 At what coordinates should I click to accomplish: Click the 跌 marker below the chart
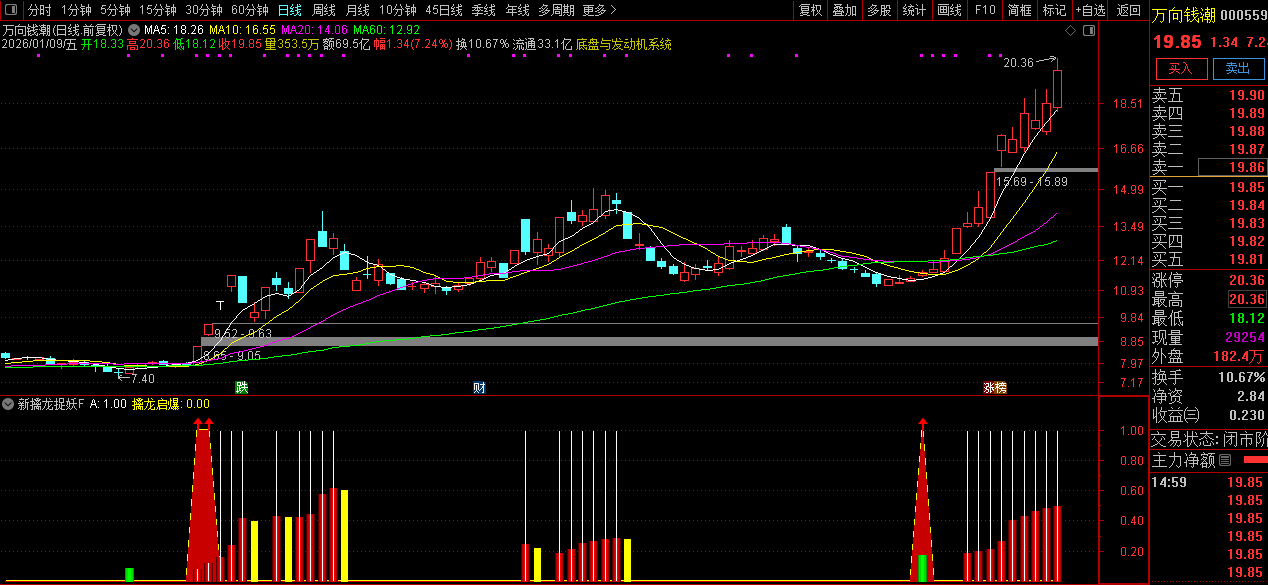pyautogui.click(x=241, y=387)
